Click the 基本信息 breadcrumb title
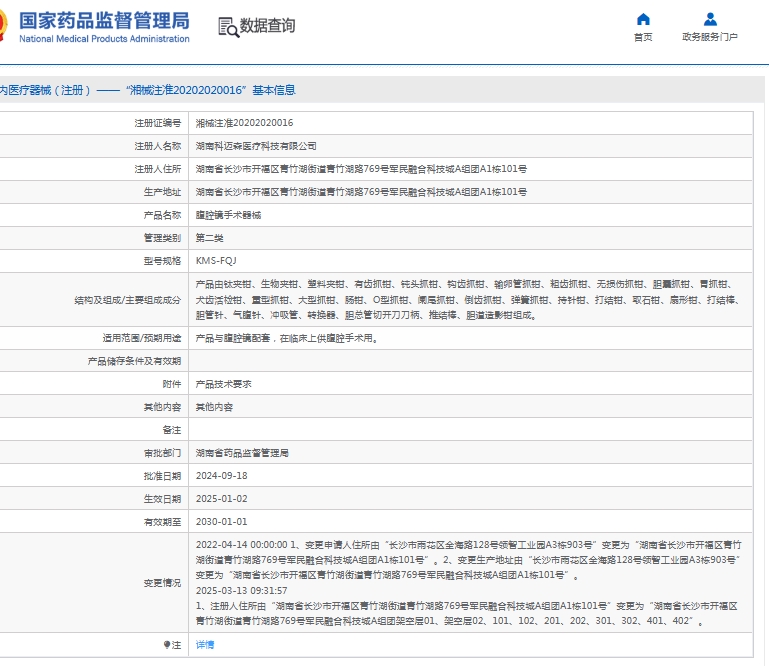This screenshot has width=769, height=666. pyautogui.click(x=274, y=90)
